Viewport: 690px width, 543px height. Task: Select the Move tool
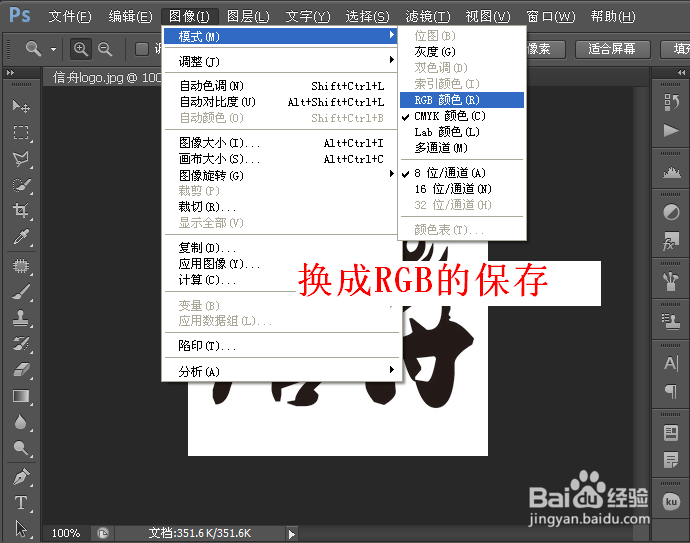(20, 106)
